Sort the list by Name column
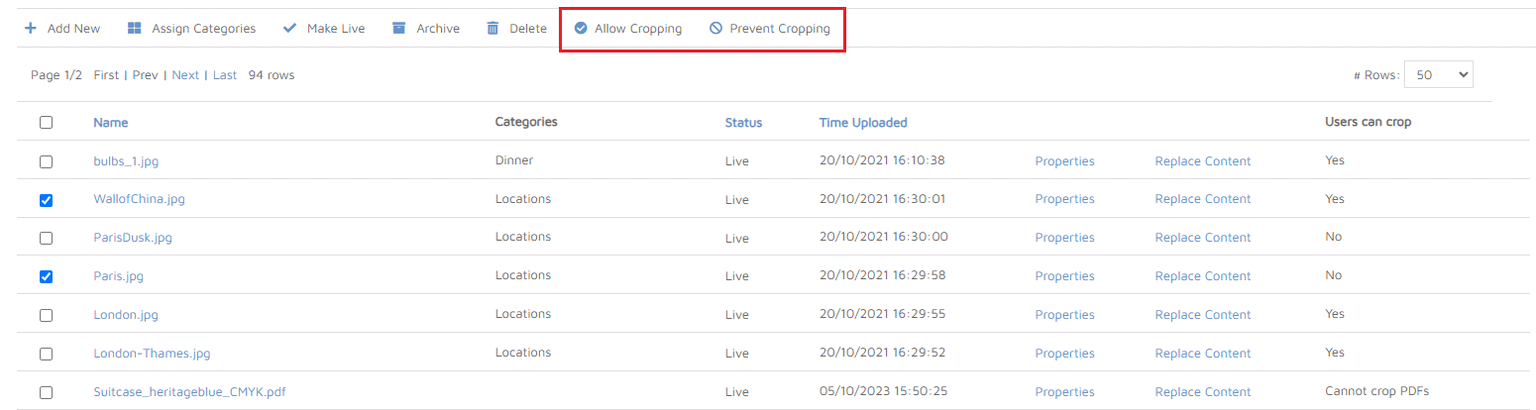 111,123
